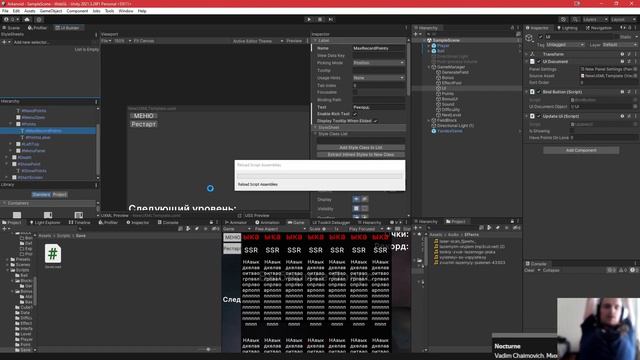Click Add Style Class to List button
Image resolution: width=640 pixels, height=360 pixels.
361,147
